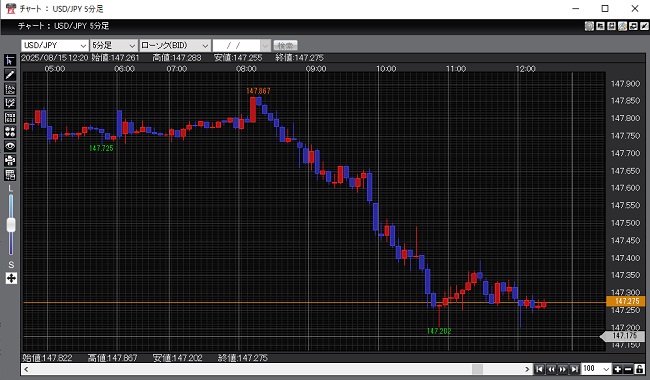This screenshot has height=380, width=650.
Task: Click the 147.500 price axis label
Action: (x=625, y=223)
